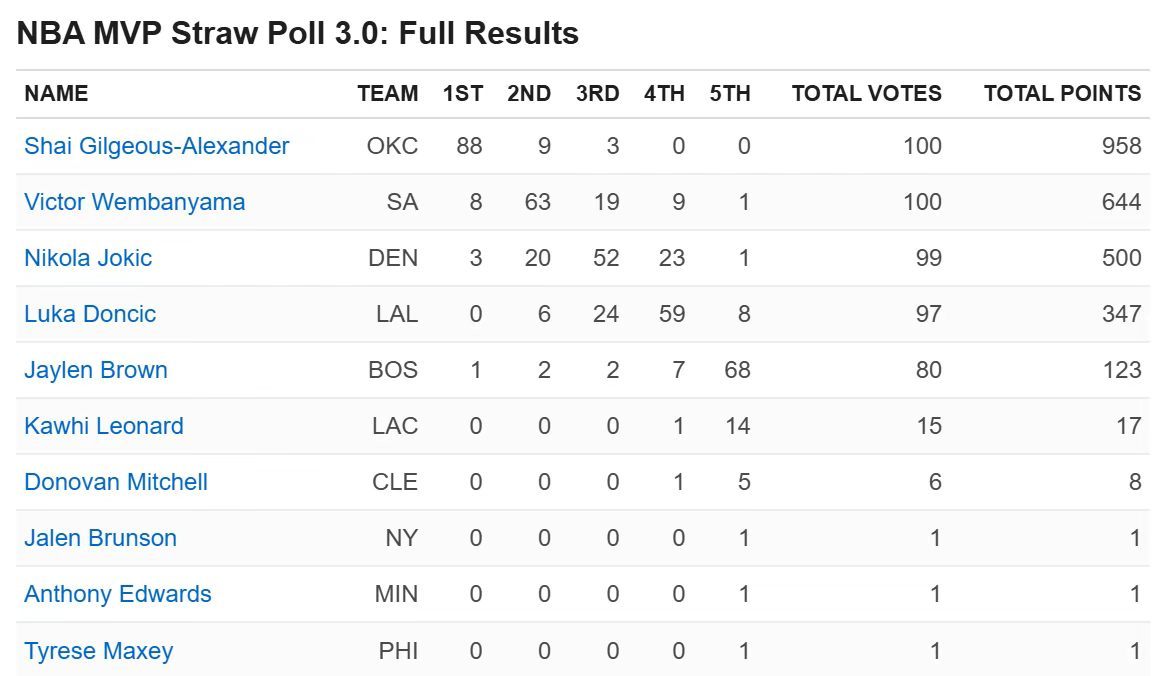This screenshot has height=676, width=1166.
Task: Click the 4TH column header
Action: tap(664, 94)
